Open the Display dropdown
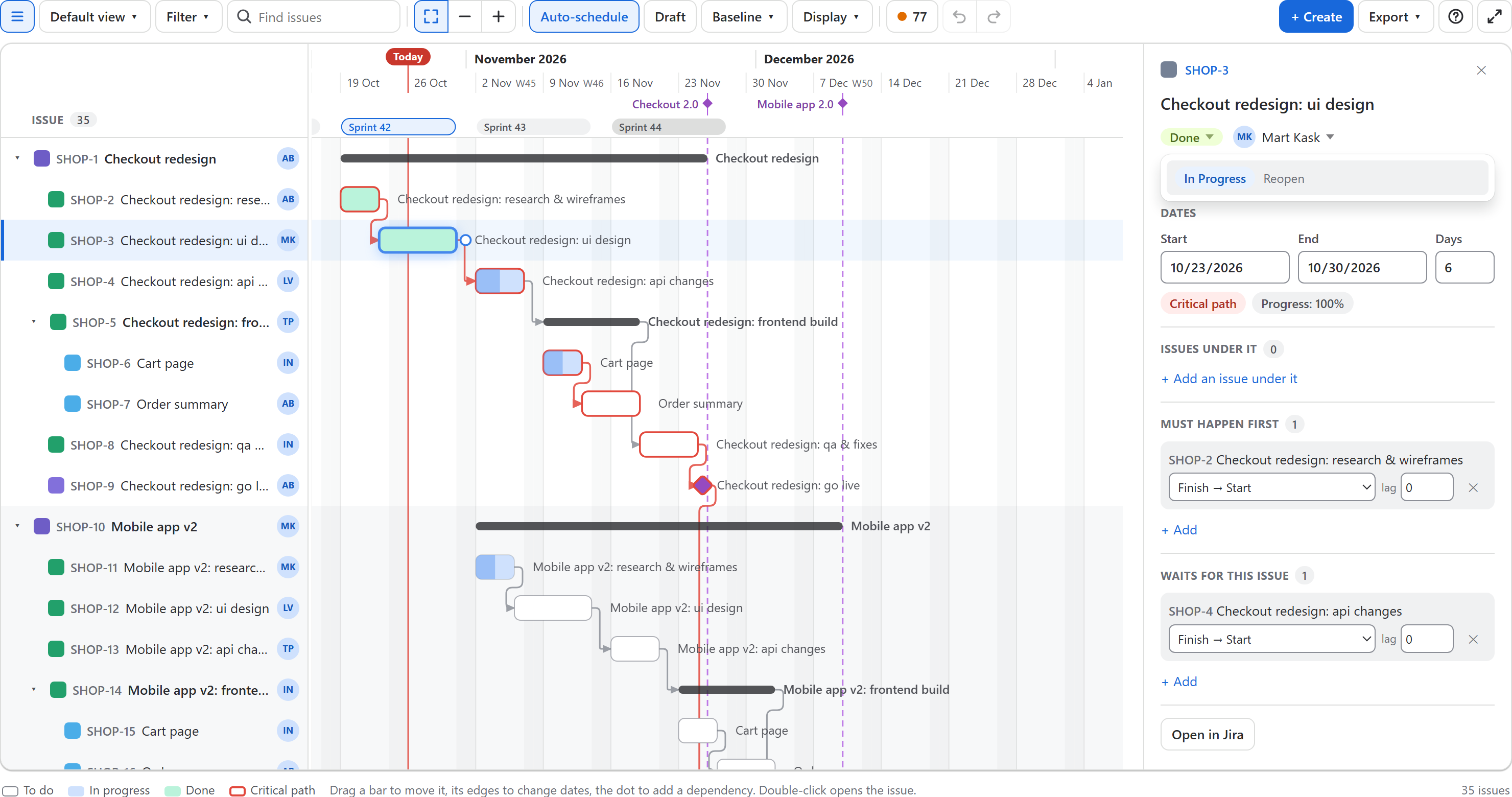This screenshot has width=1512, height=797. pos(832,16)
